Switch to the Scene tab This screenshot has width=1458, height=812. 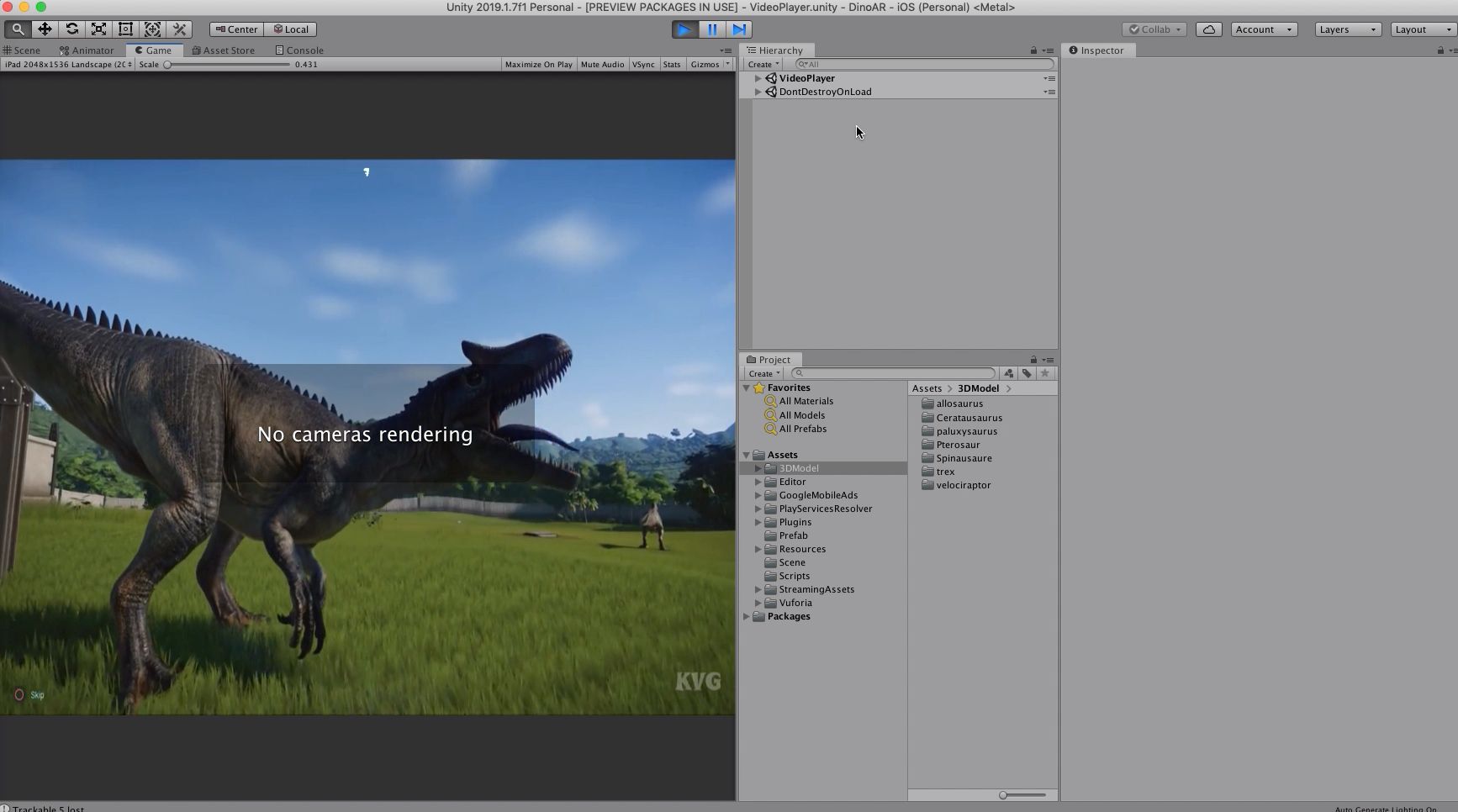point(22,50)
